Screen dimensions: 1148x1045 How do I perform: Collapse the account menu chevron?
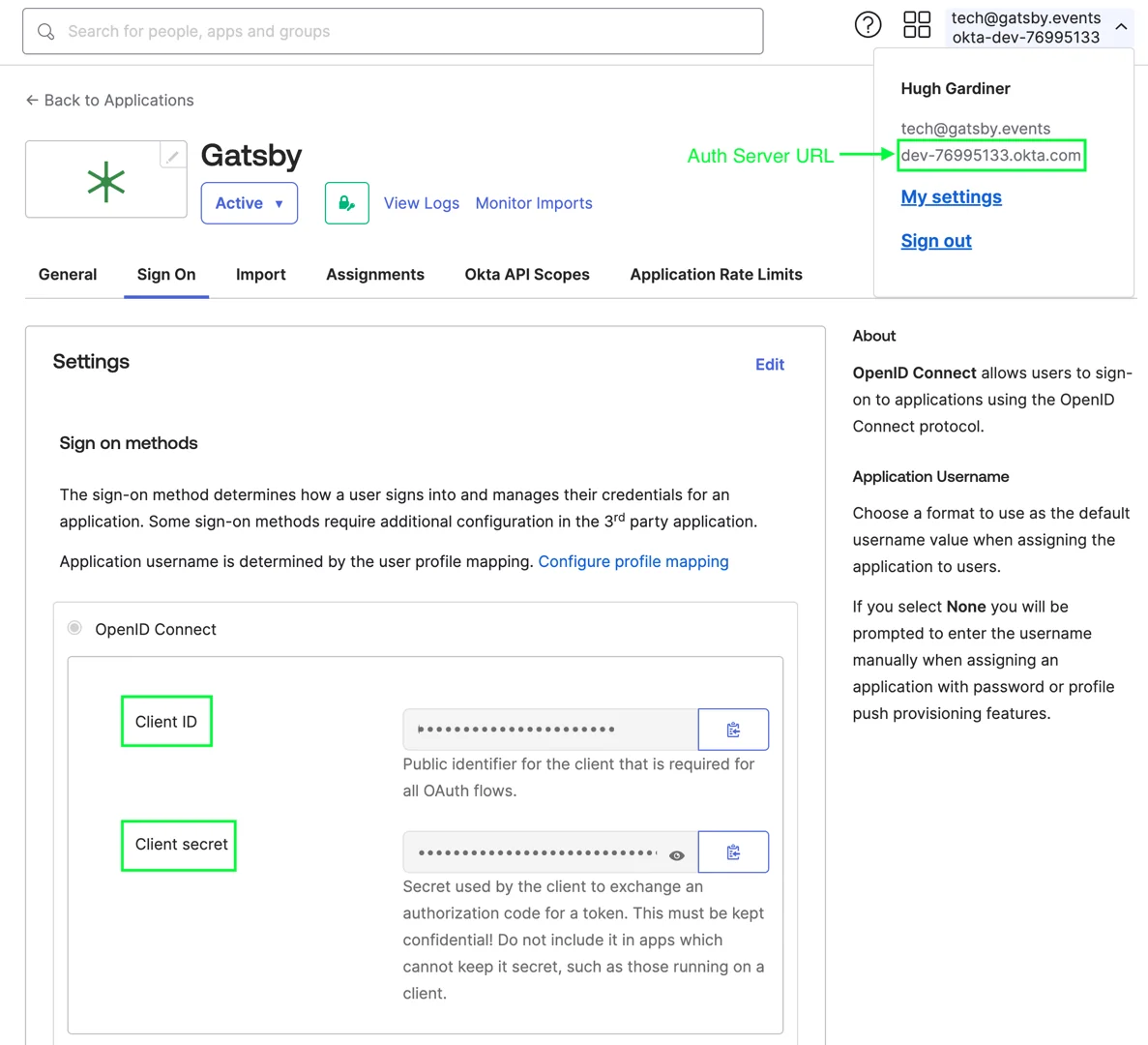pyautogui.click(x=1121, y=26)
